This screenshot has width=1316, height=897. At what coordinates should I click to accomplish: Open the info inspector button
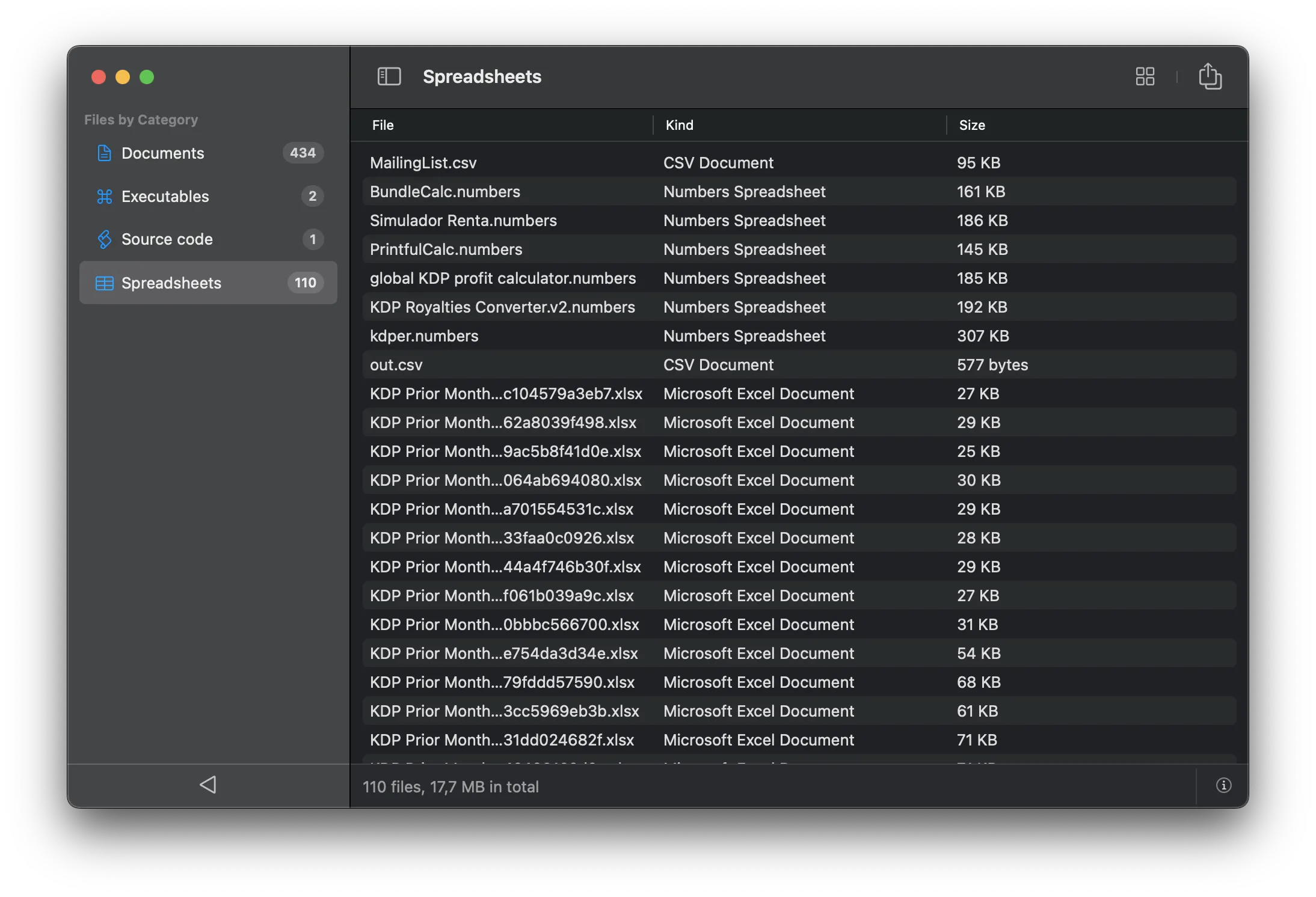pos(1223,785)
